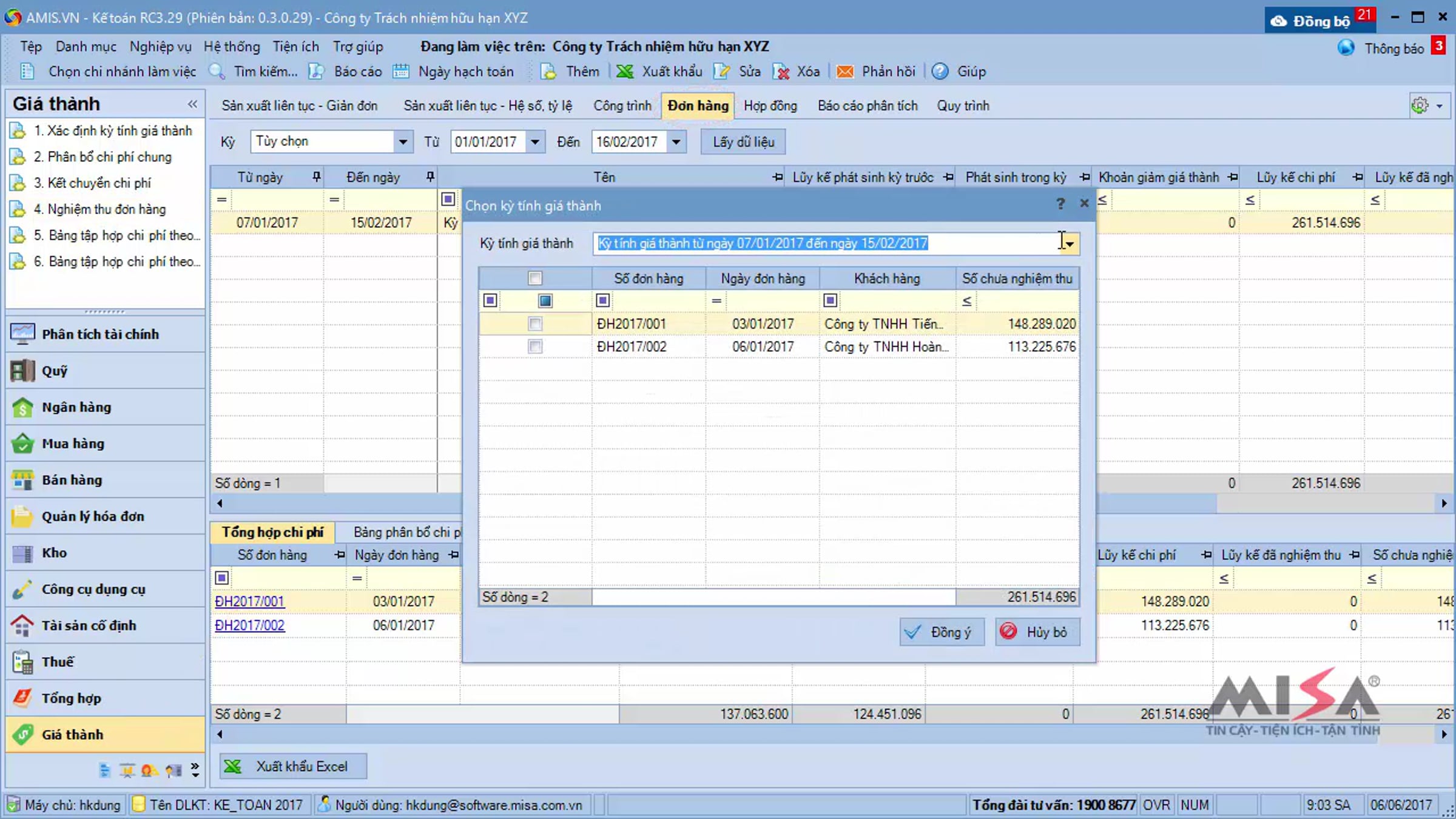Open the Công cụ dụng cụ icon
The height and width of the screenshot is (819, 1456).
click(x=22, y=589)
